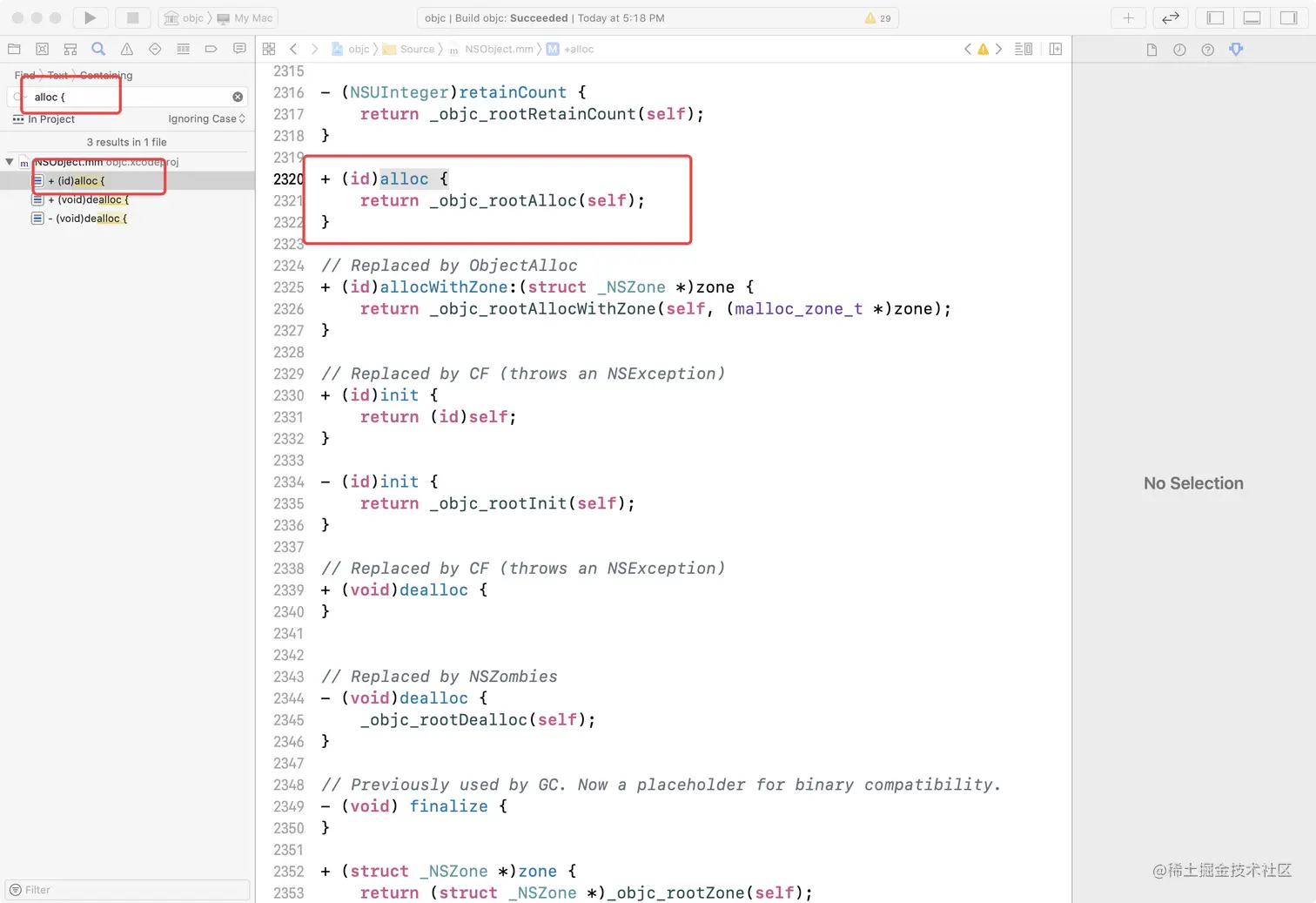Click line number 2330 in gutter
The image size is (1316, 903).
pos(289,395)
